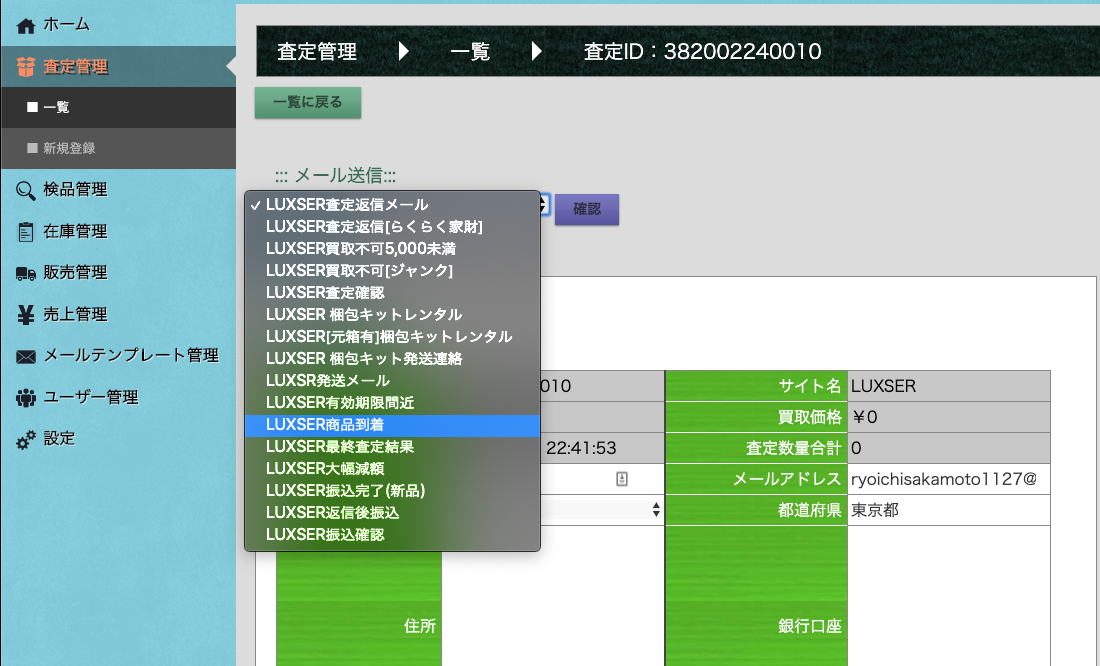Image resolution: width=1100 pixels, height=666 pixels.
Task: Click the 売上管理 yen icon
Action: pyautogui.click(x=27, y=313)
